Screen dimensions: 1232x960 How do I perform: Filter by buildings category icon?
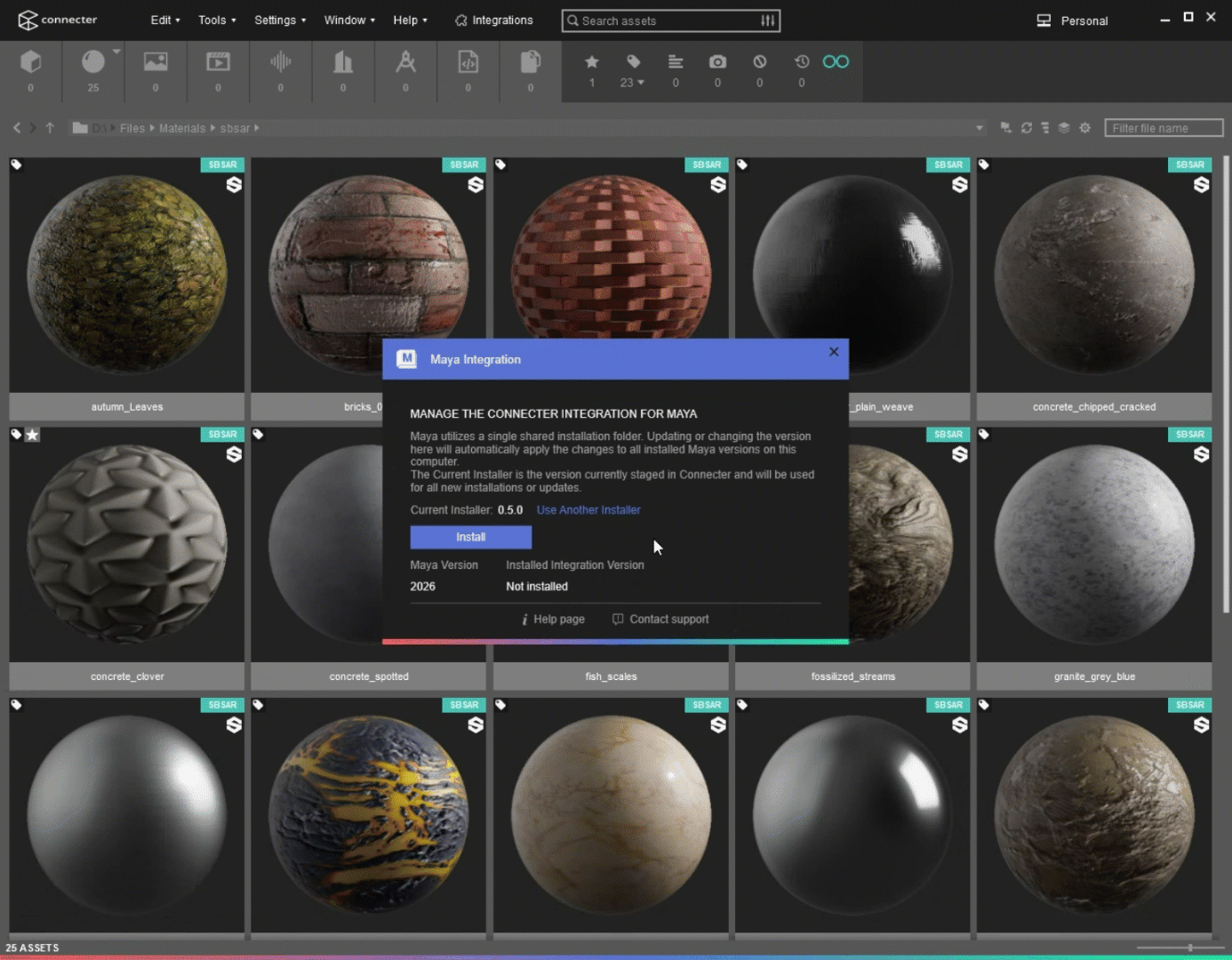tap(343, 61)
